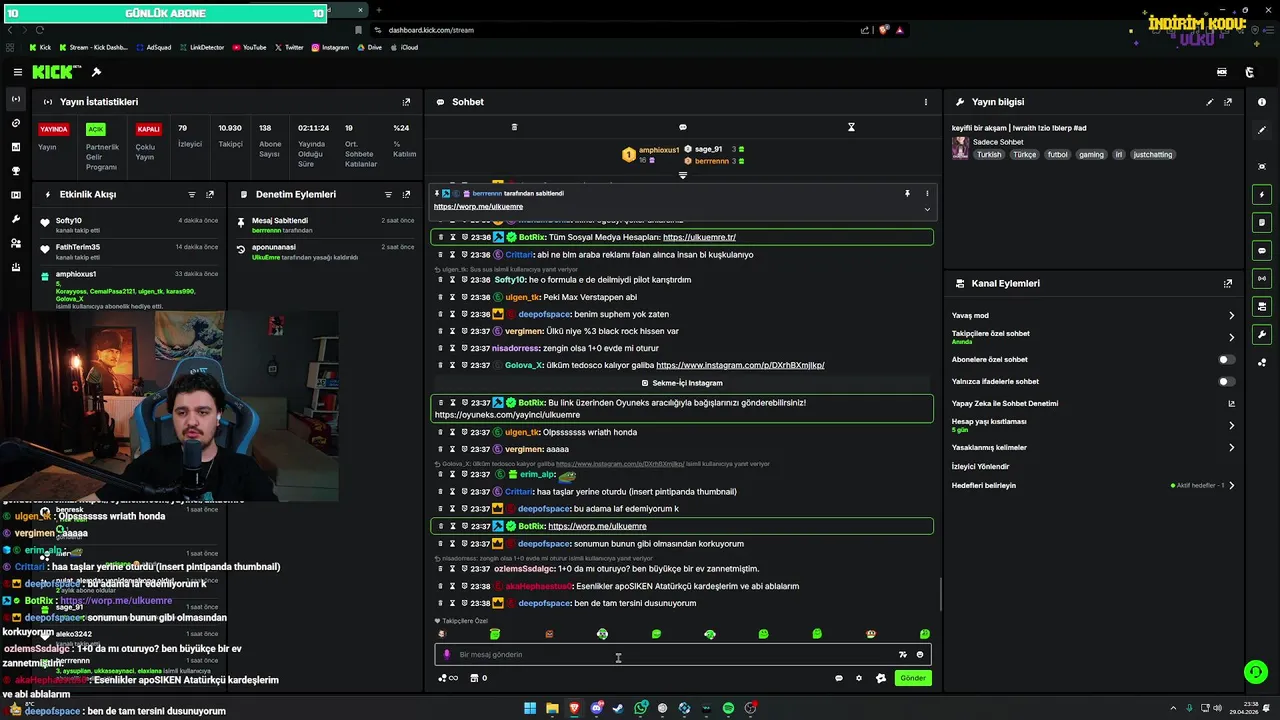This screenshot has width=1280, height=720.
Task: Open the Twitter bookmark
Action: [289, 47]
